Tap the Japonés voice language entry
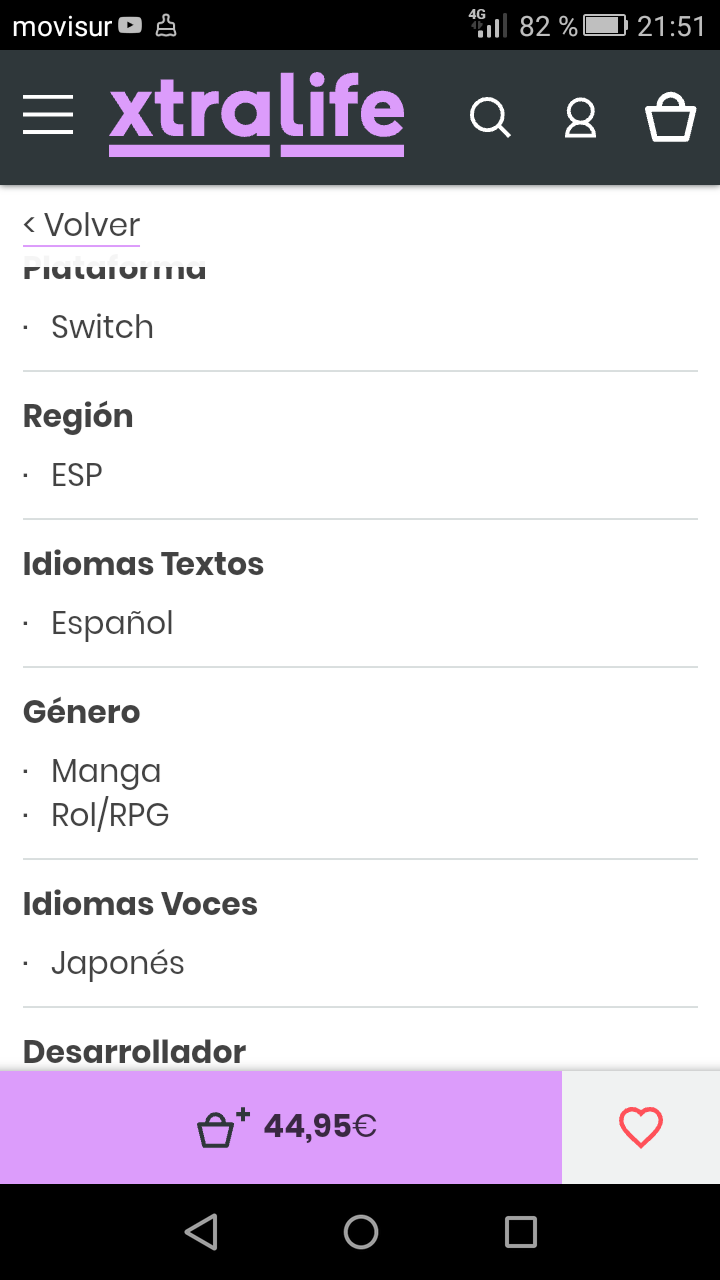This screenshot has width=720, height=1280. 118,963
